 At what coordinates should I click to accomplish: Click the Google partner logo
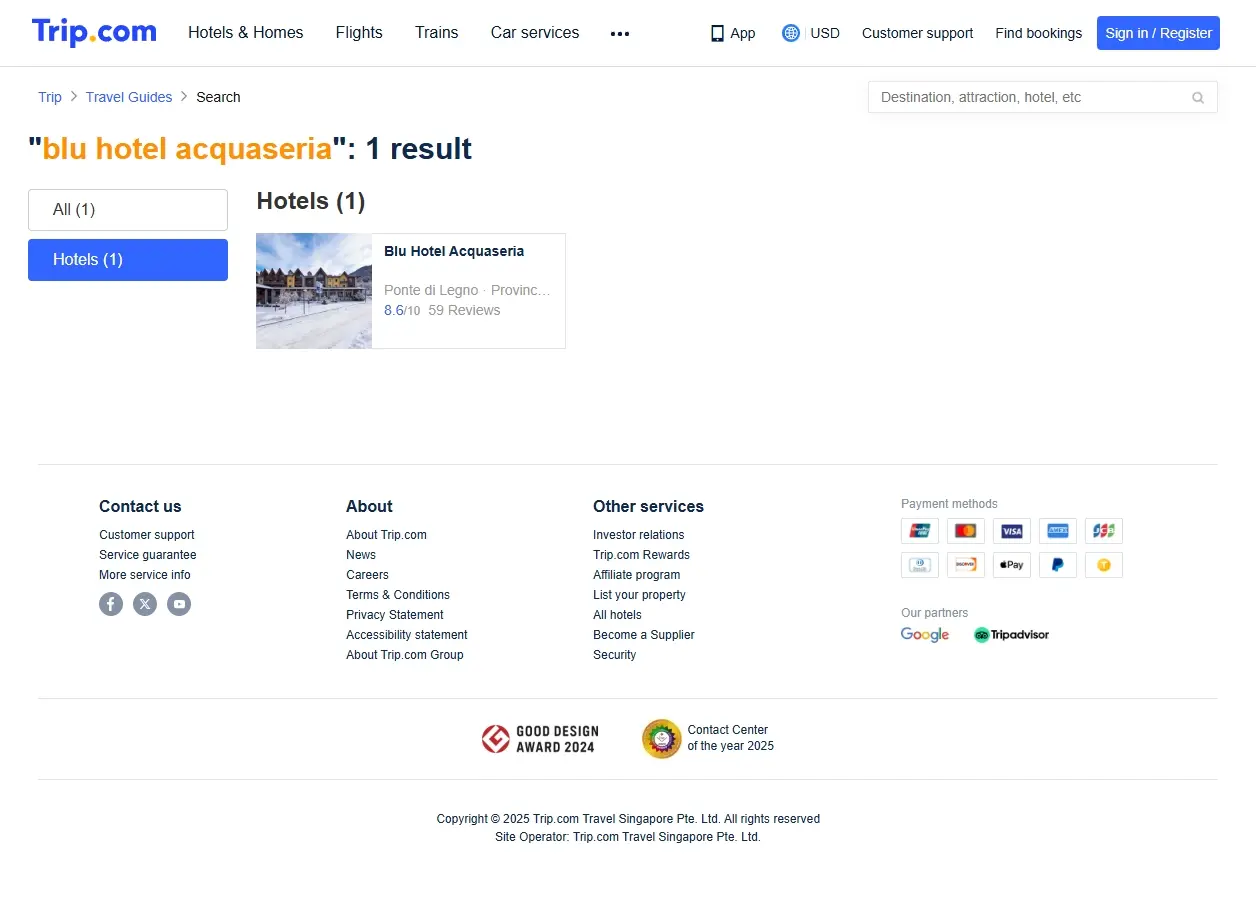pos(925,635)
